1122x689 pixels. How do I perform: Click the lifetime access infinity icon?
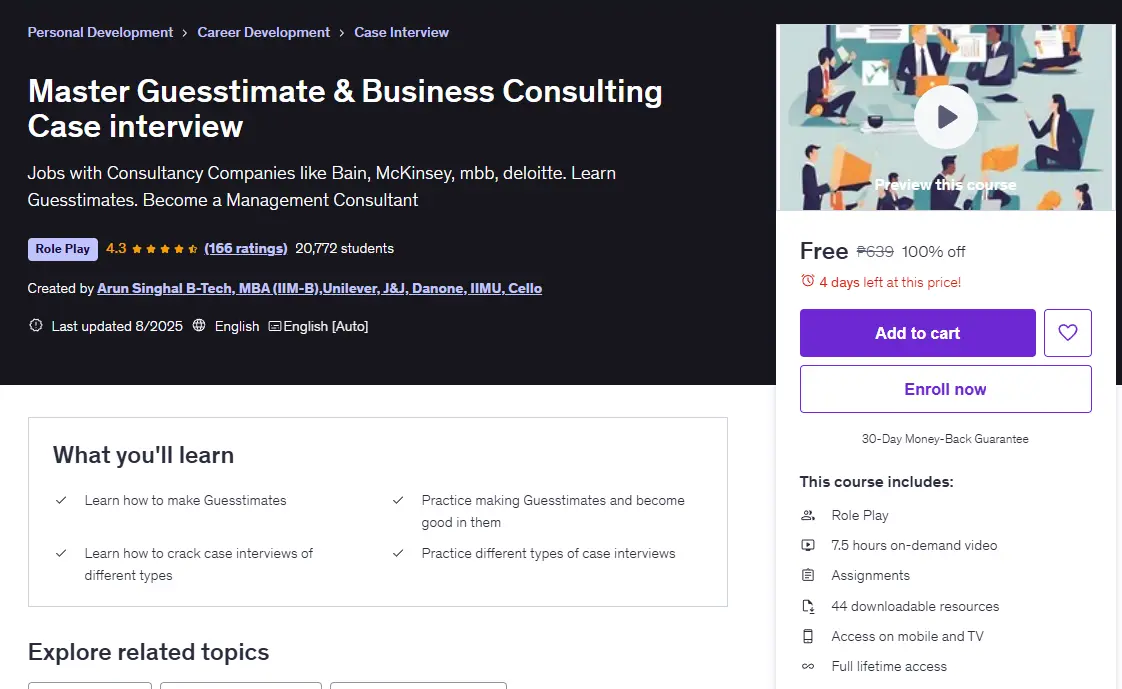pos(808,666)
